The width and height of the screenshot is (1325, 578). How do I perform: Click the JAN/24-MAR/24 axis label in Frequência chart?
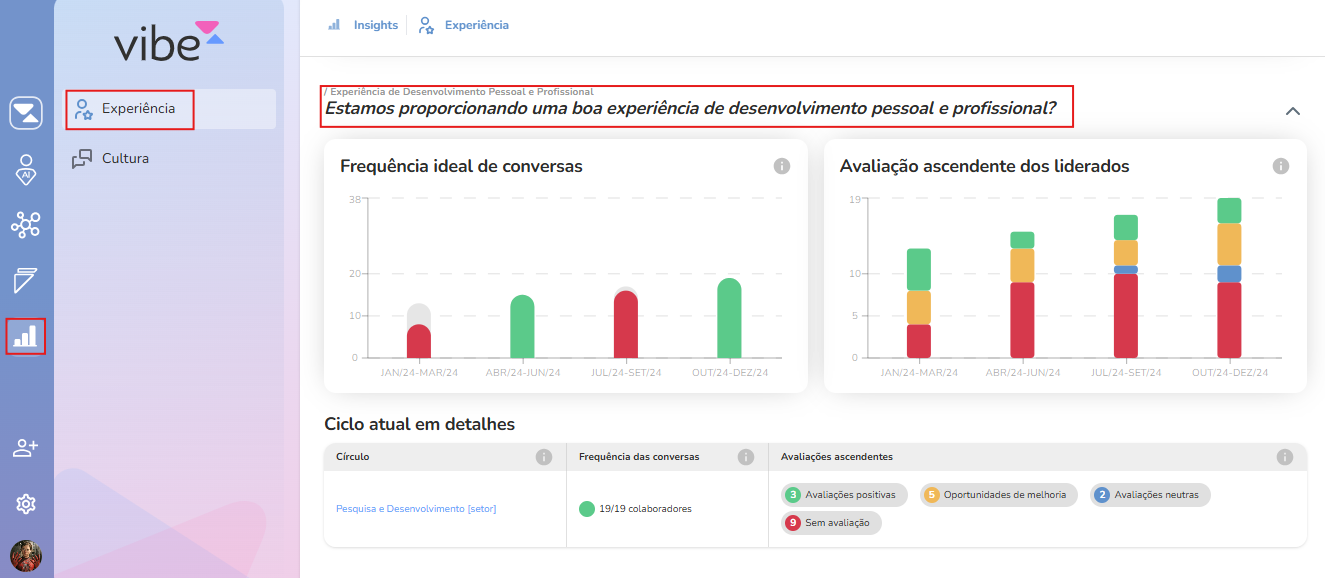click(x=419, y=373)
